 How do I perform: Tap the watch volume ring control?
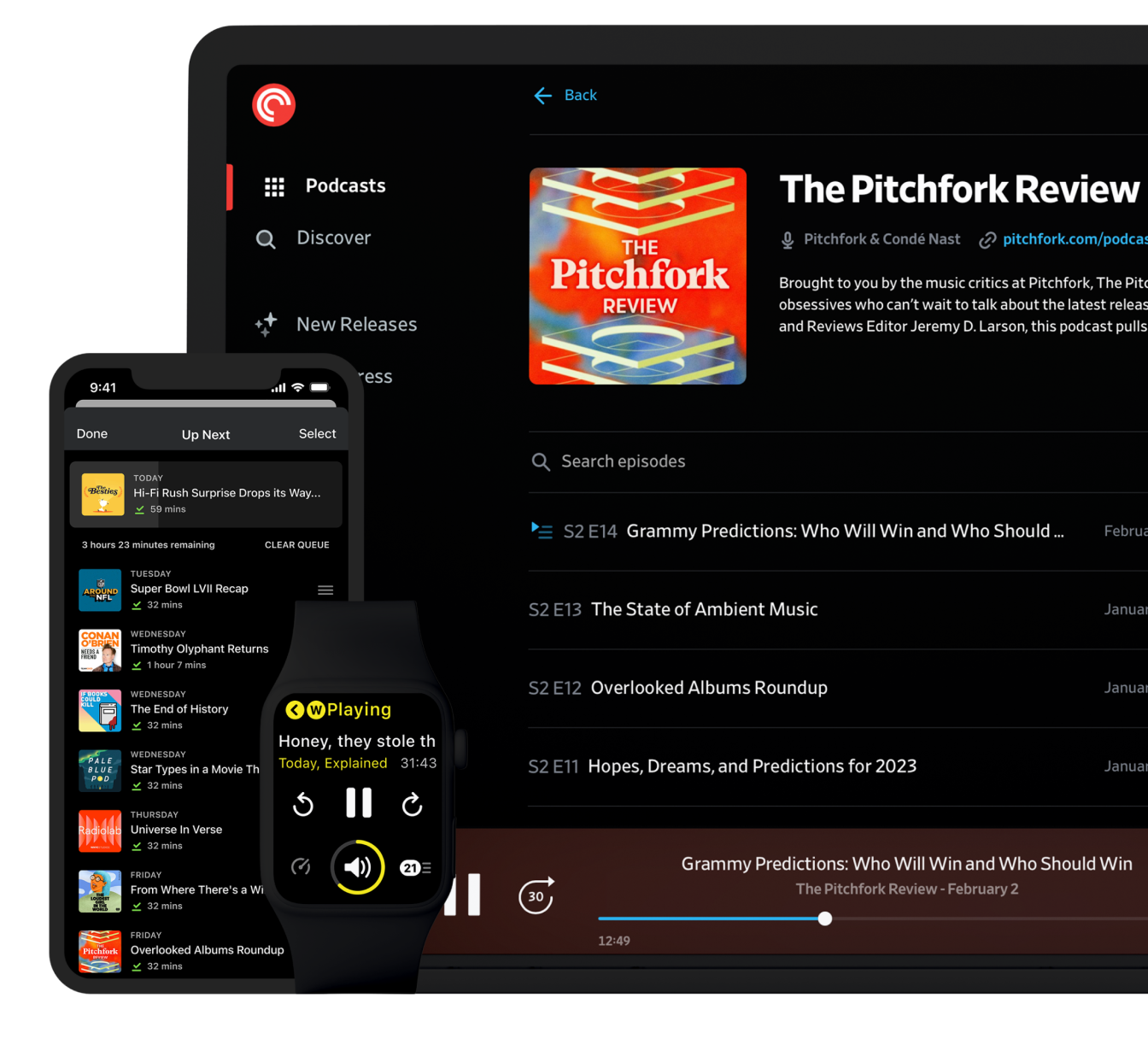pos(358,867)
